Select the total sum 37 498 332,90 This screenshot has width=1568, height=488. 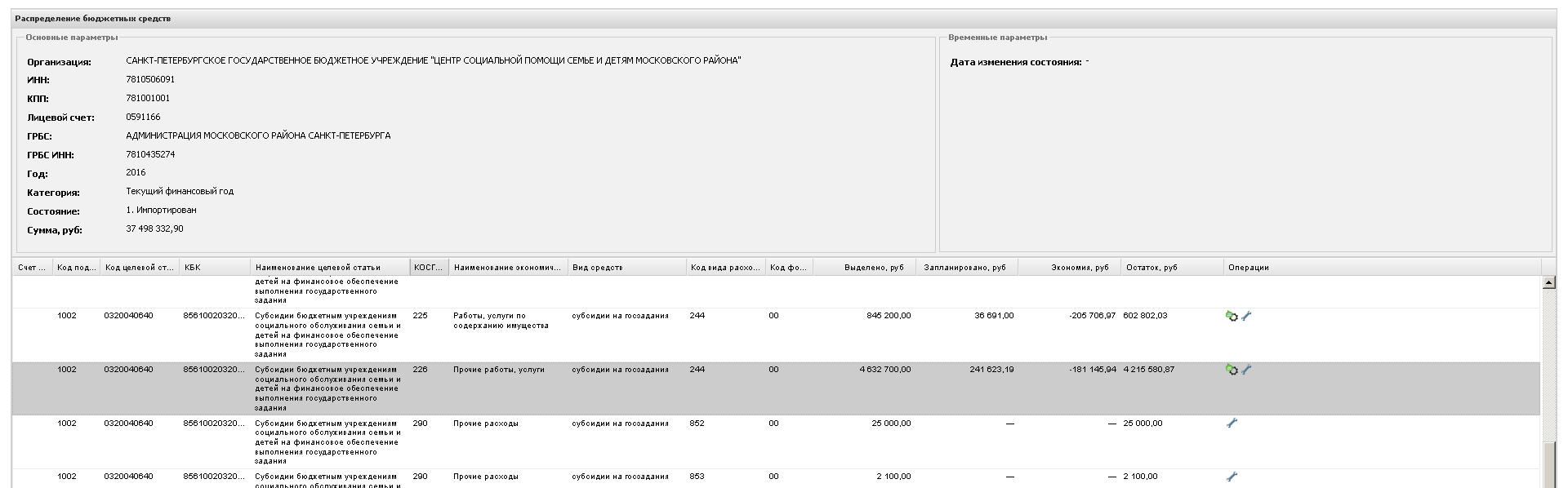tap(154, 229)
